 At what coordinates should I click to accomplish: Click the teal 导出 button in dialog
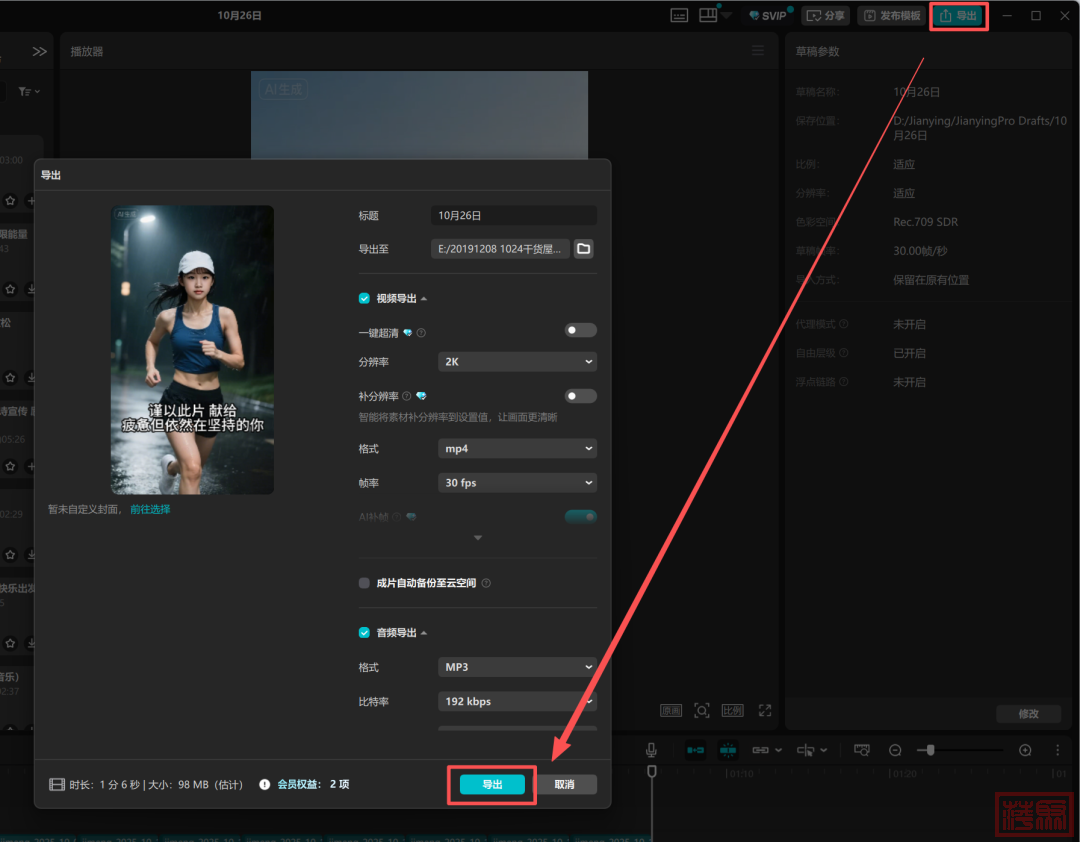tap(492, 785)
